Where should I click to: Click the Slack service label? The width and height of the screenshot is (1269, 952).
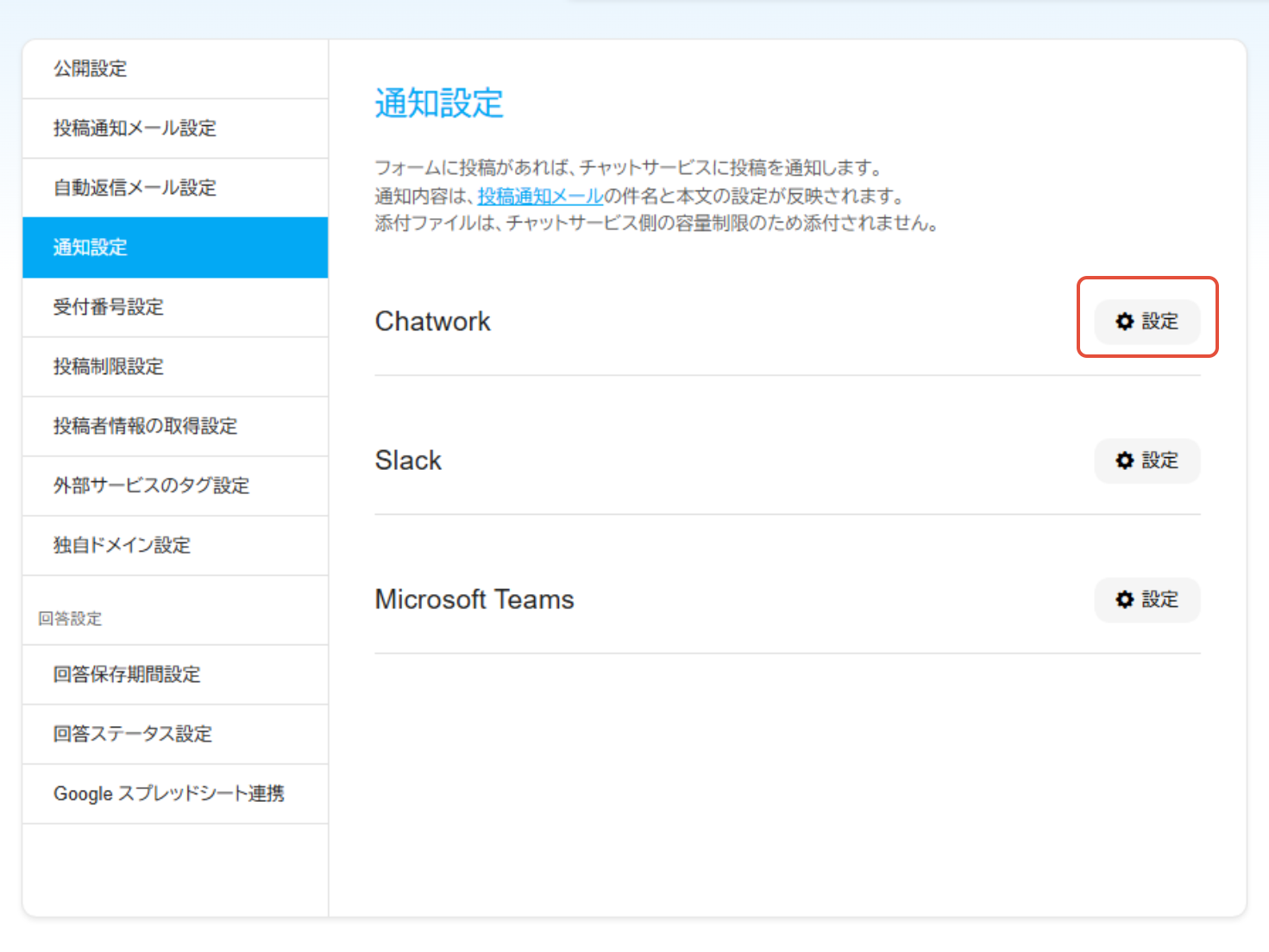click(x=408, y=460)
